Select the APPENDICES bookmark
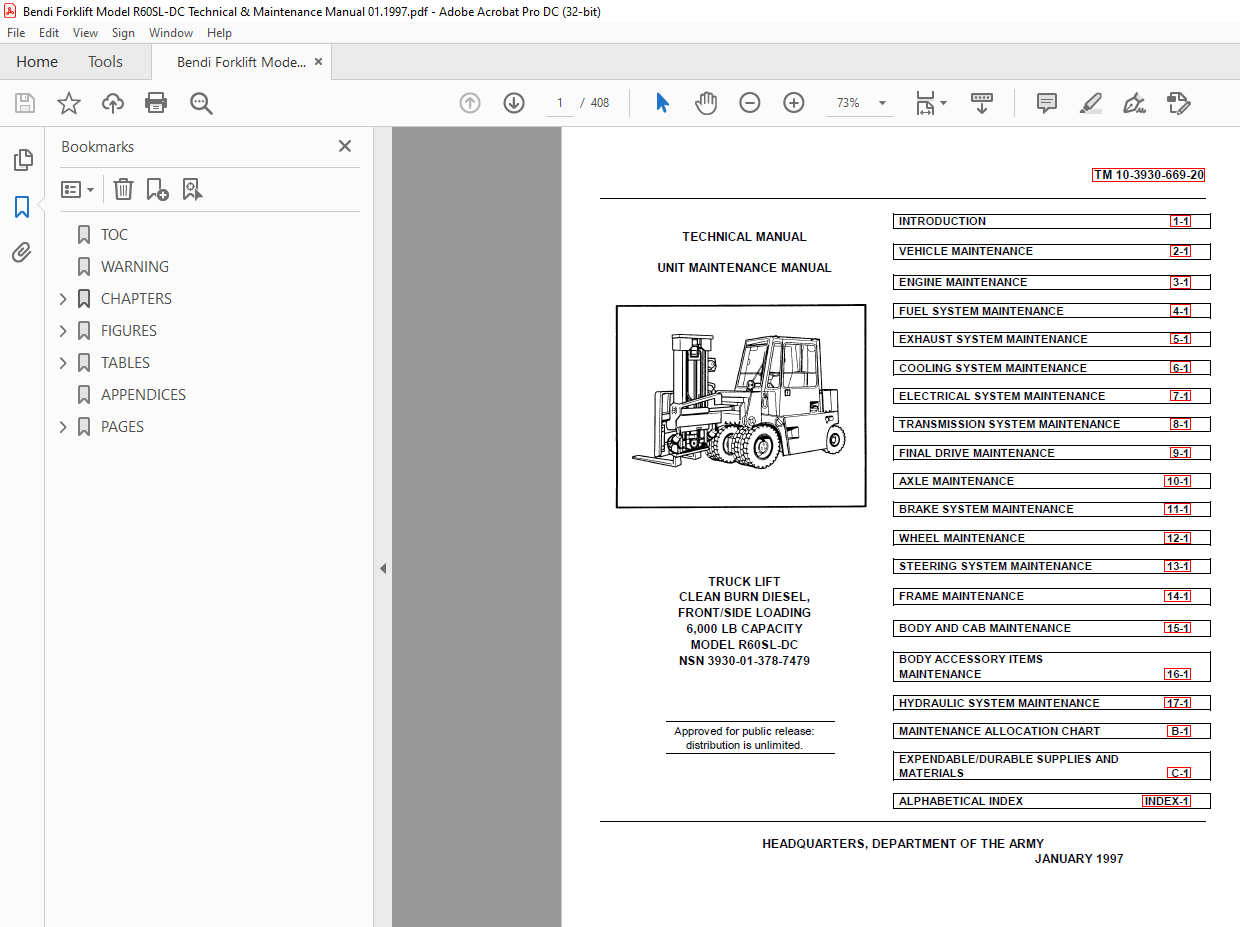1240x927 pixels. point(143,395)
